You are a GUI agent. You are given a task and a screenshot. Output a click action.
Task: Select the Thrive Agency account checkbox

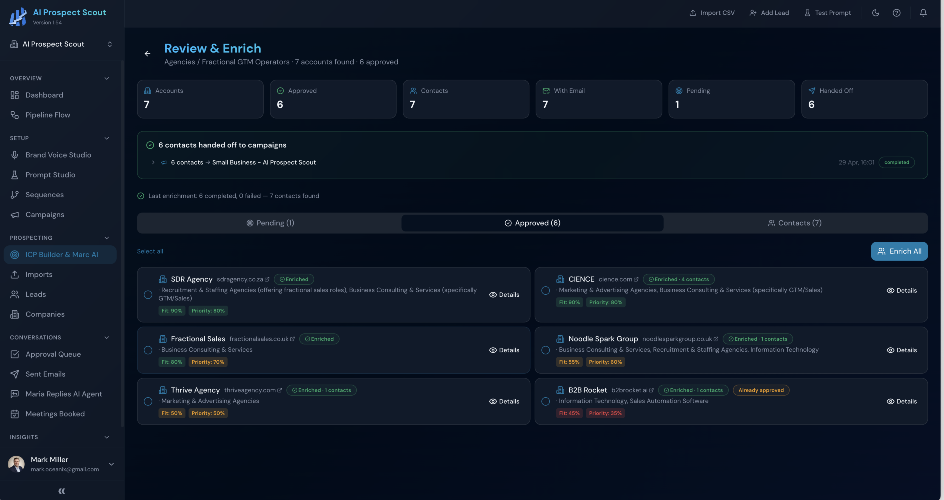click(x=148, y=401)
